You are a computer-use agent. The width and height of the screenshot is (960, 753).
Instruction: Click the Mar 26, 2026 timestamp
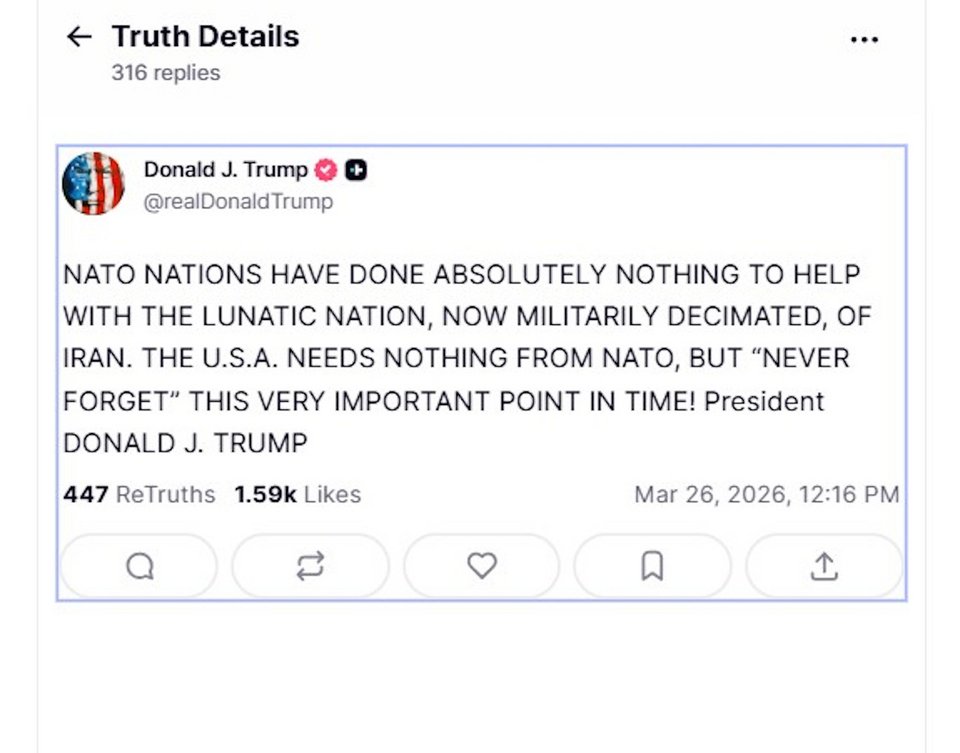point(766,494)
